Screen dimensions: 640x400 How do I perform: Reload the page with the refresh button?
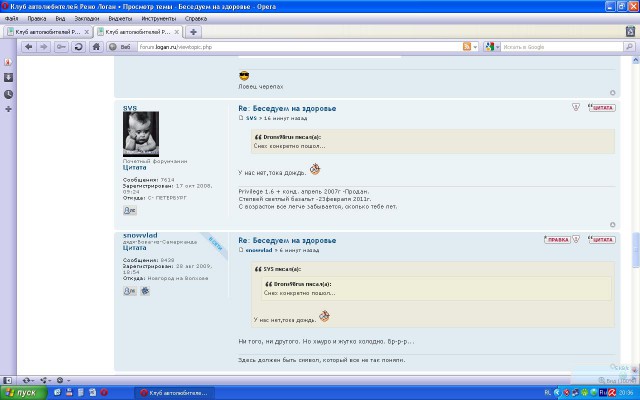click(78, 47)
